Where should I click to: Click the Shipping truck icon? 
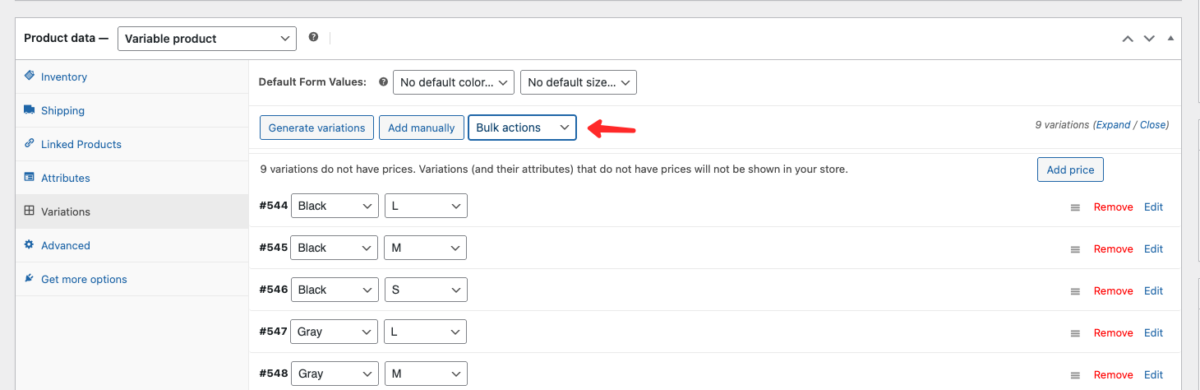pos(30,110)
